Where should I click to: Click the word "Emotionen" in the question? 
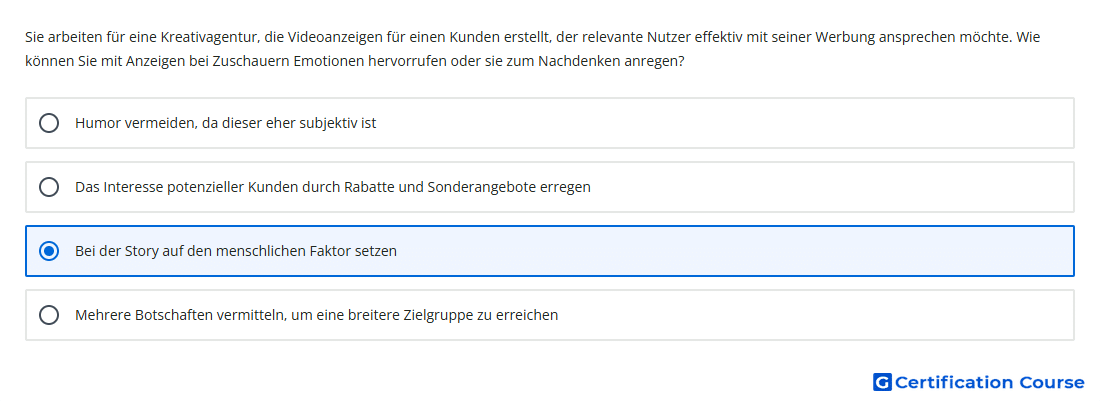click(x=326, y=61)
